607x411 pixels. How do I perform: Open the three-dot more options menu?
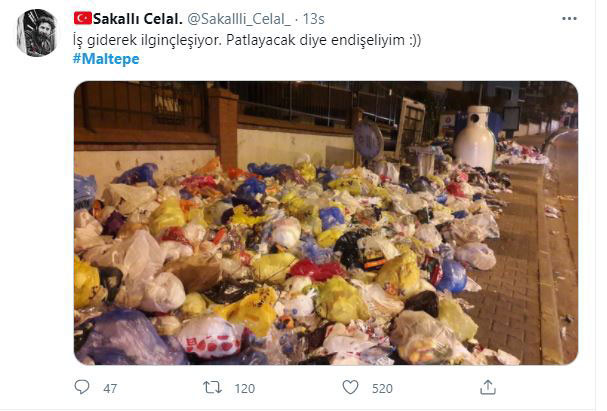[x=569, y=19]
